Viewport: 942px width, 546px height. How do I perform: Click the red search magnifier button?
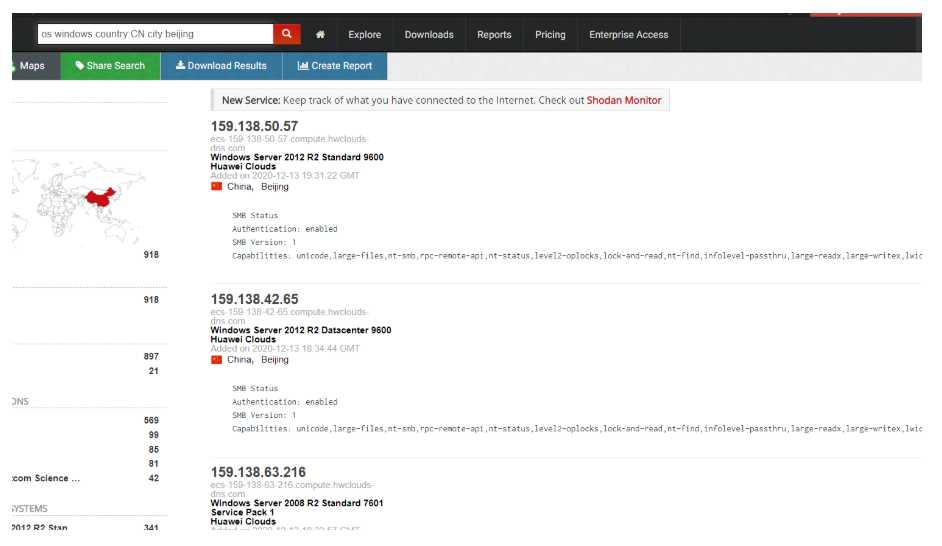pos(287,34)
